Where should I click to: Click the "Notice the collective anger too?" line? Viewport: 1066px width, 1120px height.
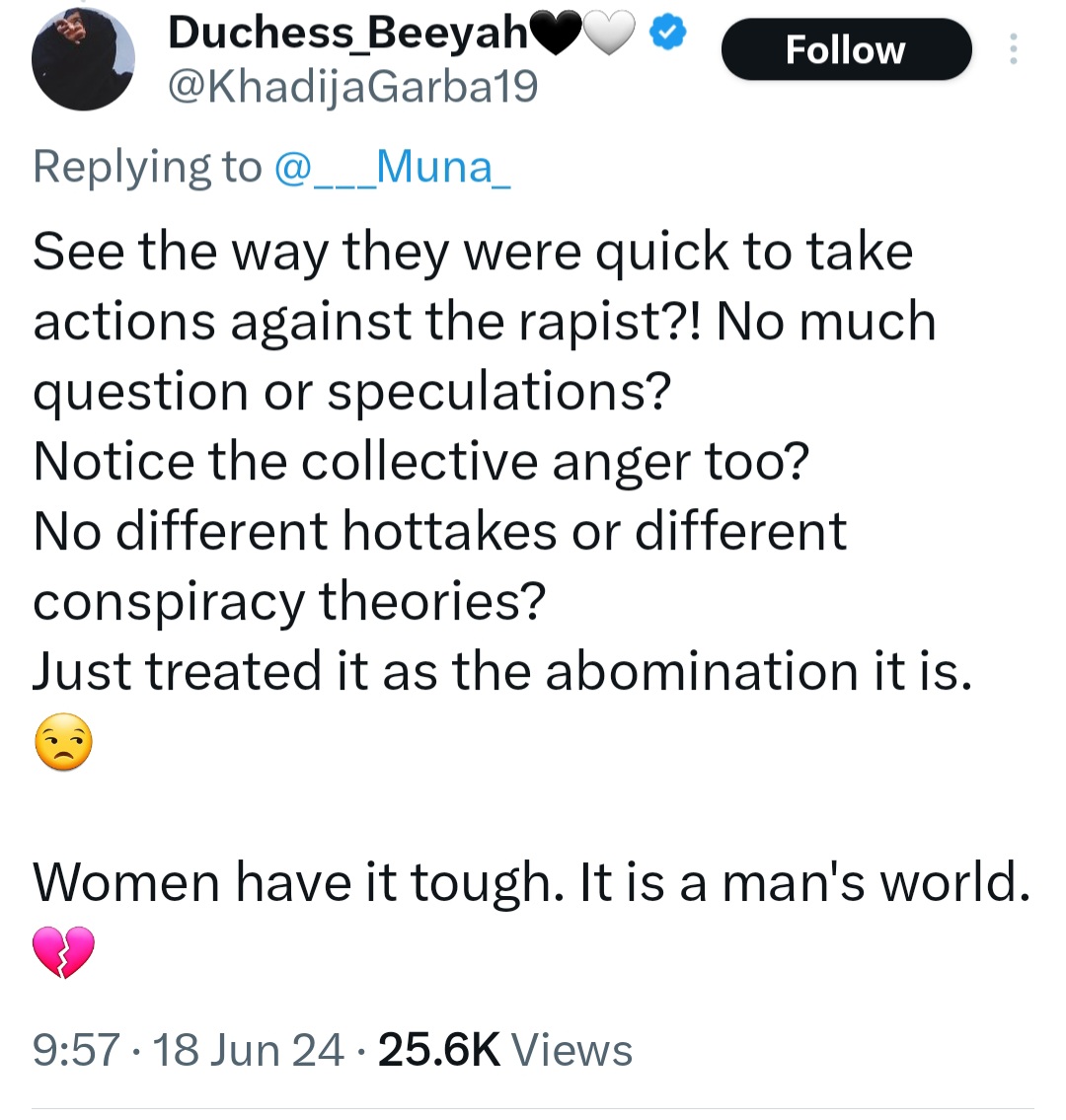click(421, 462)
